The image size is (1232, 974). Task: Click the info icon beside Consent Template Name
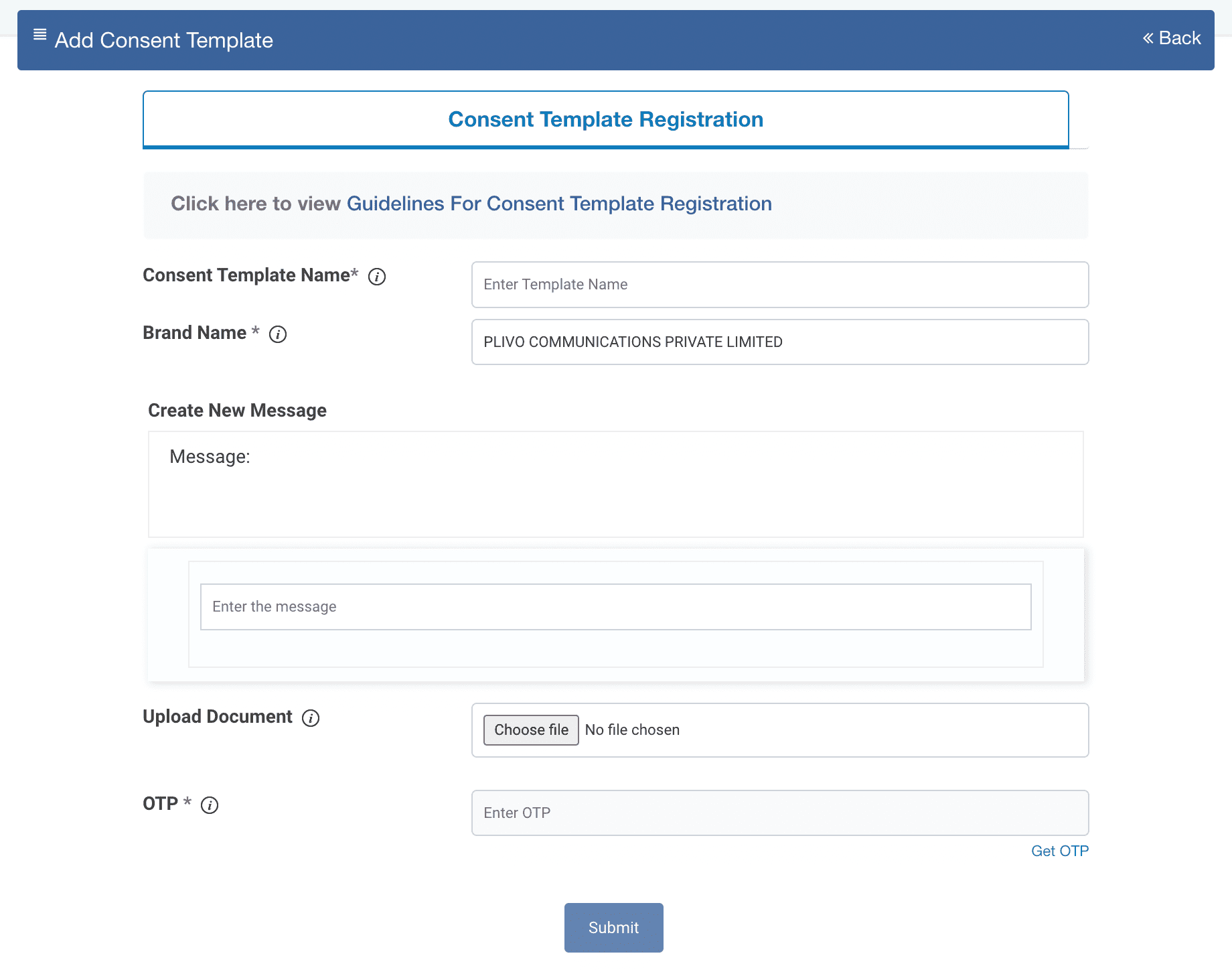pos(377,277)
